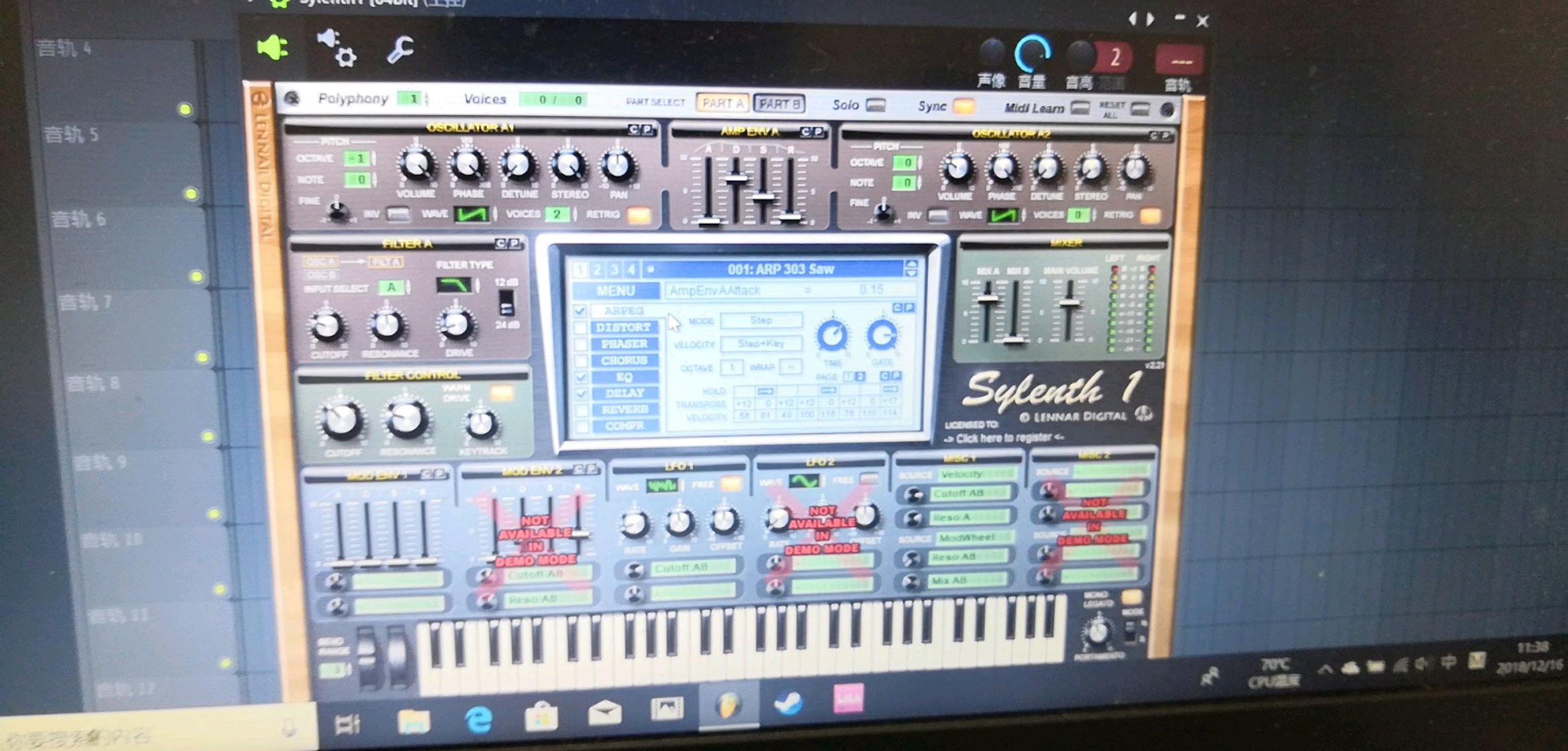The height and width of the screenshot is (751, 1568).
Task: Select PART A
Action: 722,104
